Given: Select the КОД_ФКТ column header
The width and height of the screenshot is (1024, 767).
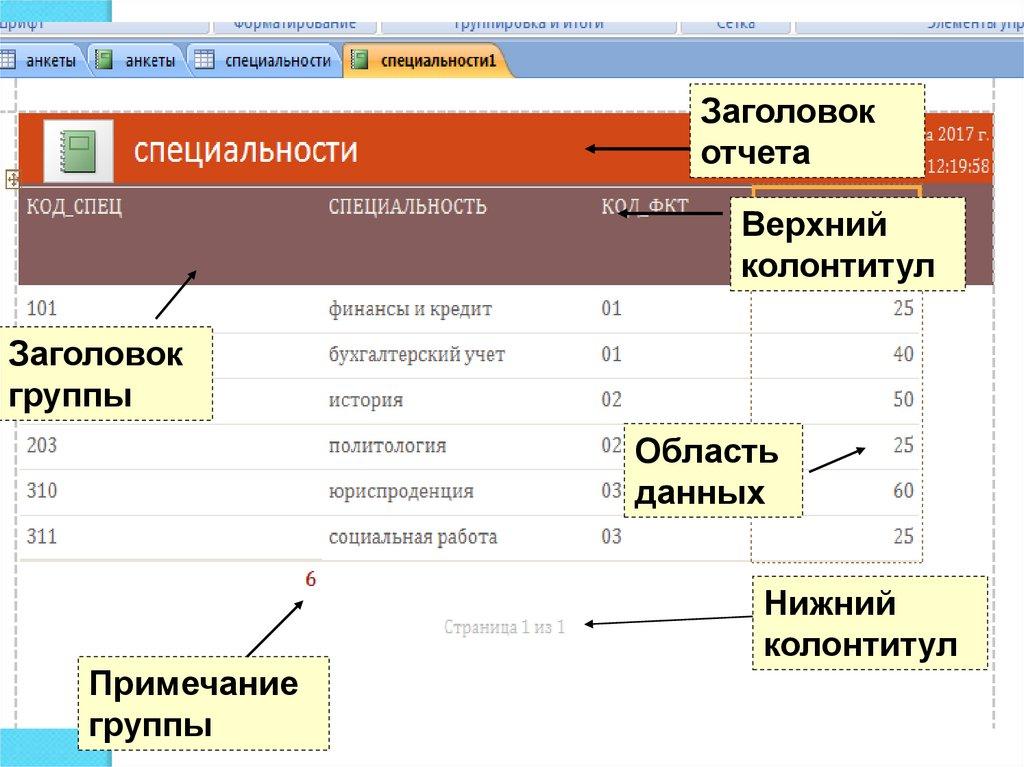Looking at the screenshot, I should coord(645,207).
